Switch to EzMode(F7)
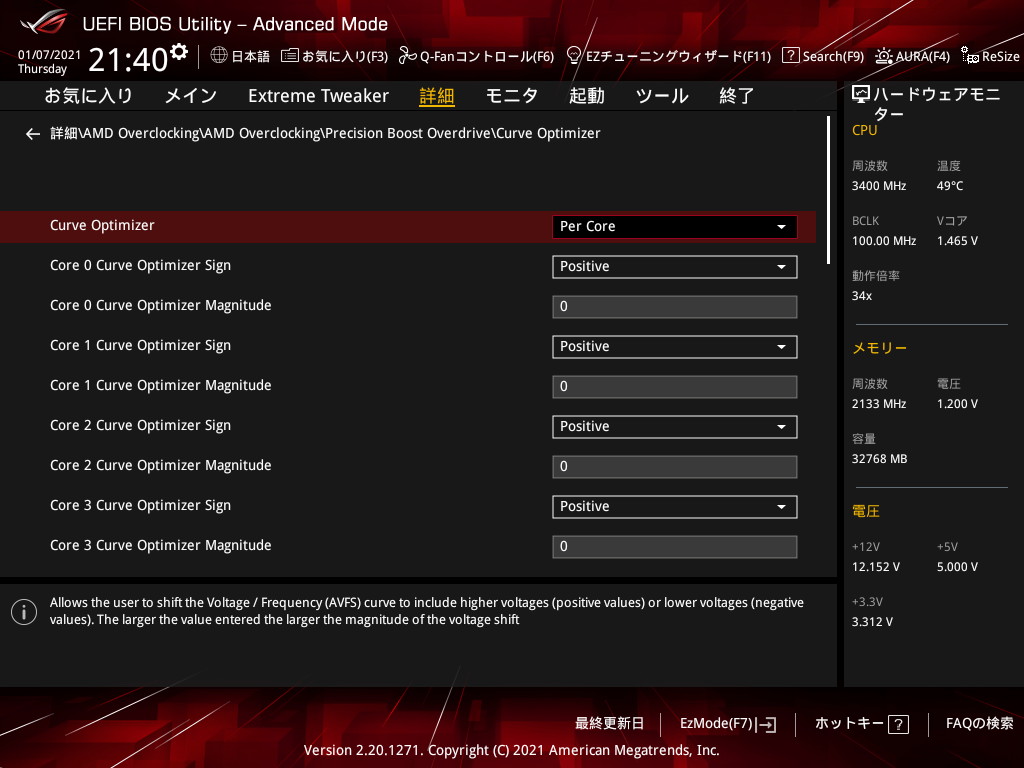The width and height of the screenshot is (1024, 768). coord(728,724)
